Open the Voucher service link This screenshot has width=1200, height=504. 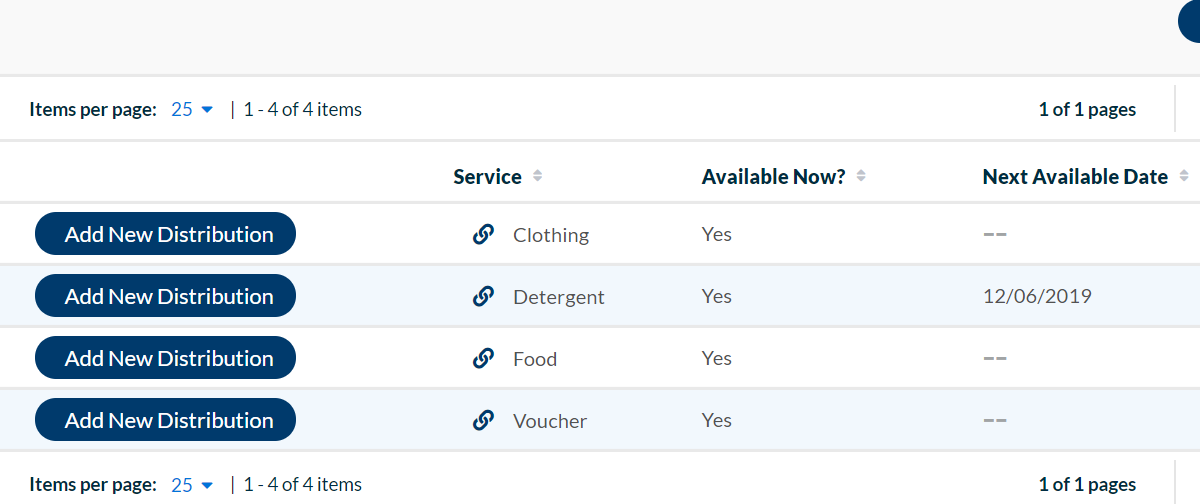[550, 421]
